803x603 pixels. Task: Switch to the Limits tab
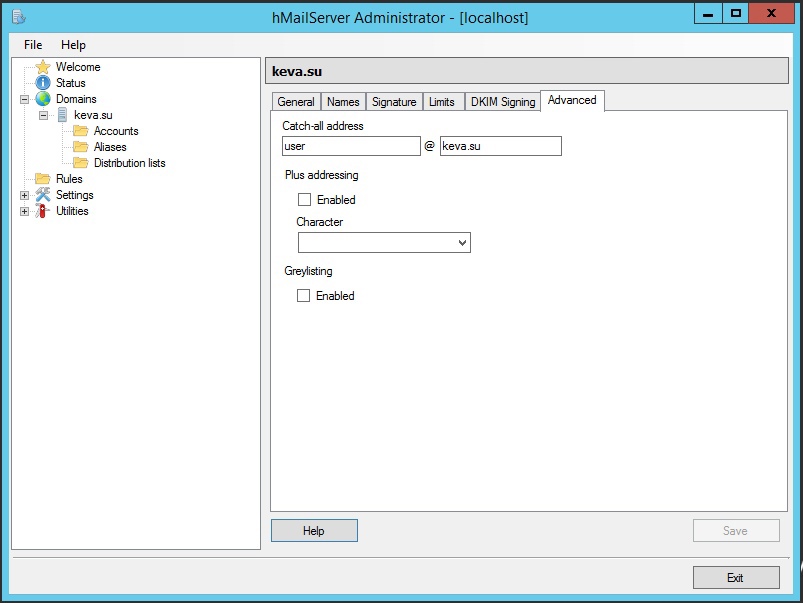coord(441,101)
